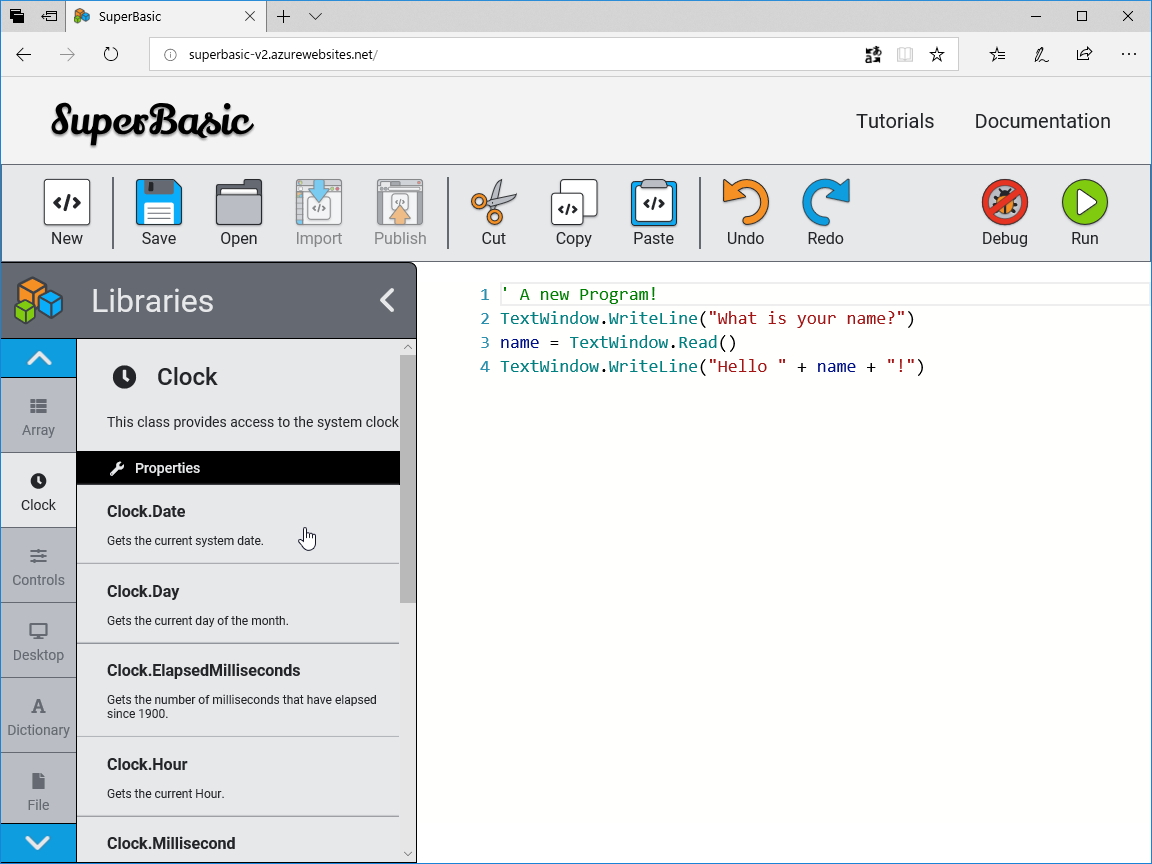
Task: Place cursor on code line 1 comment
Action: [579, 295]
